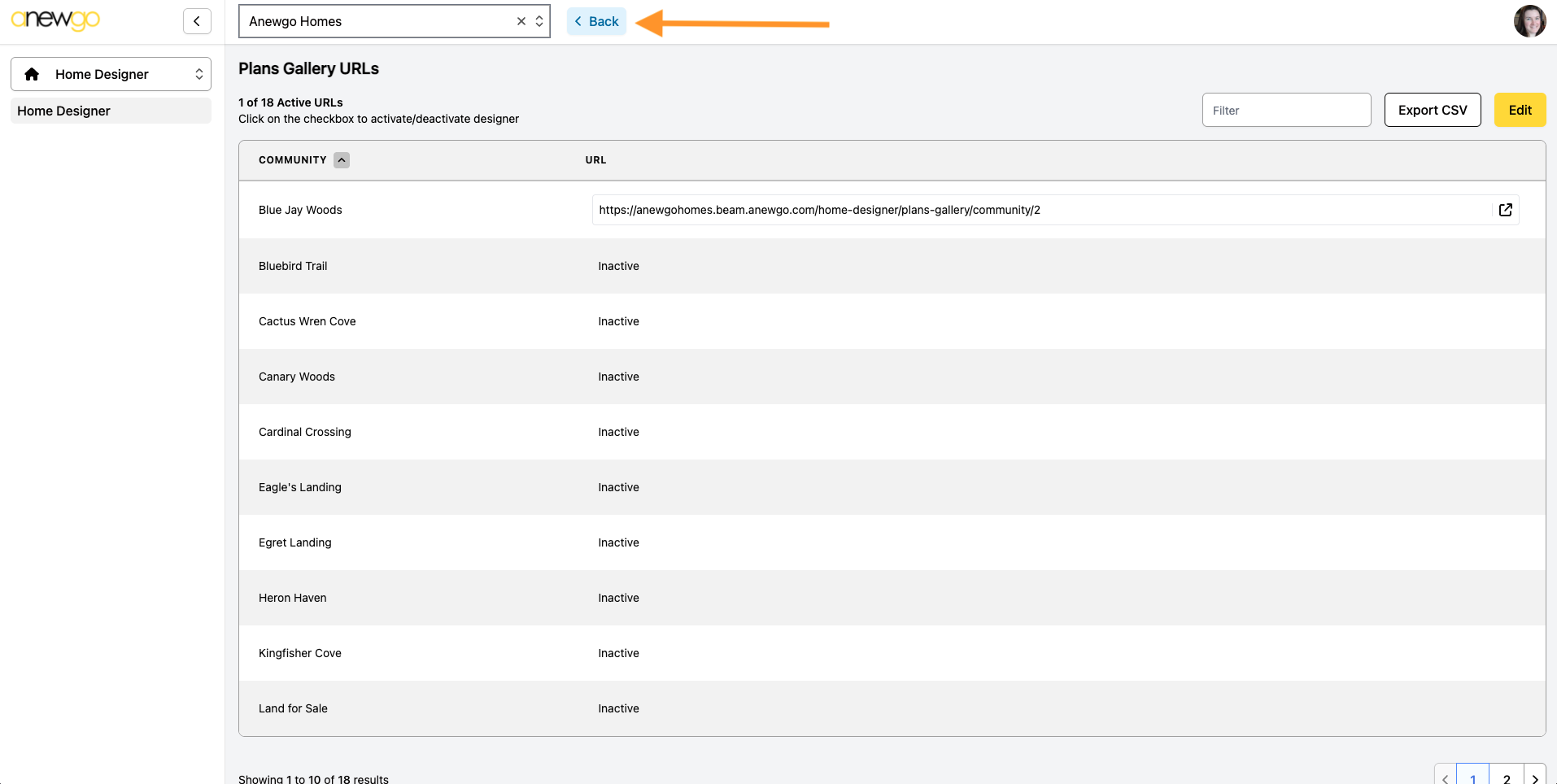1557x784 pixels.
Task: Click the URL column header
Action: click(595, 160)
